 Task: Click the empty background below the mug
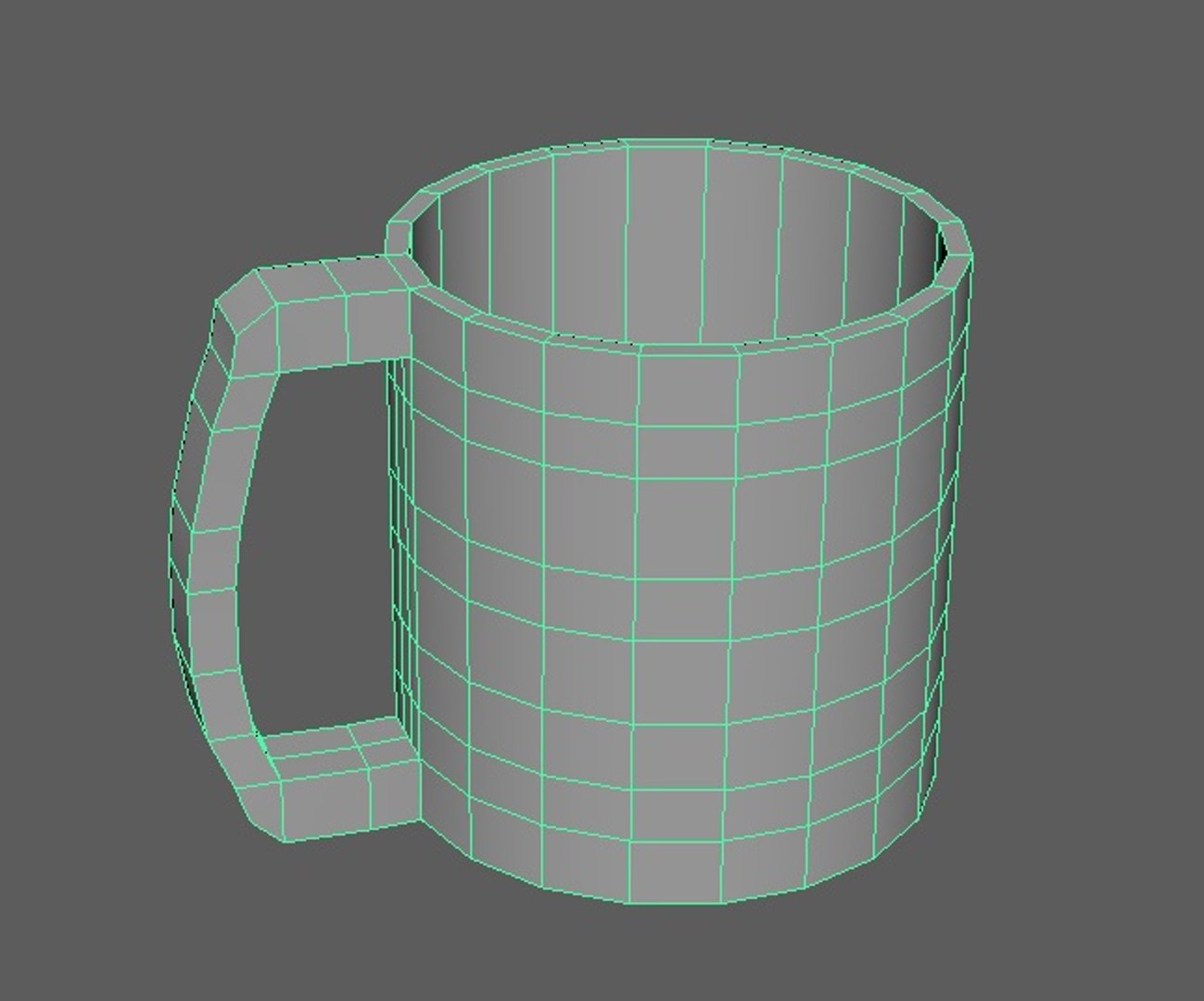tap(602, 955)
